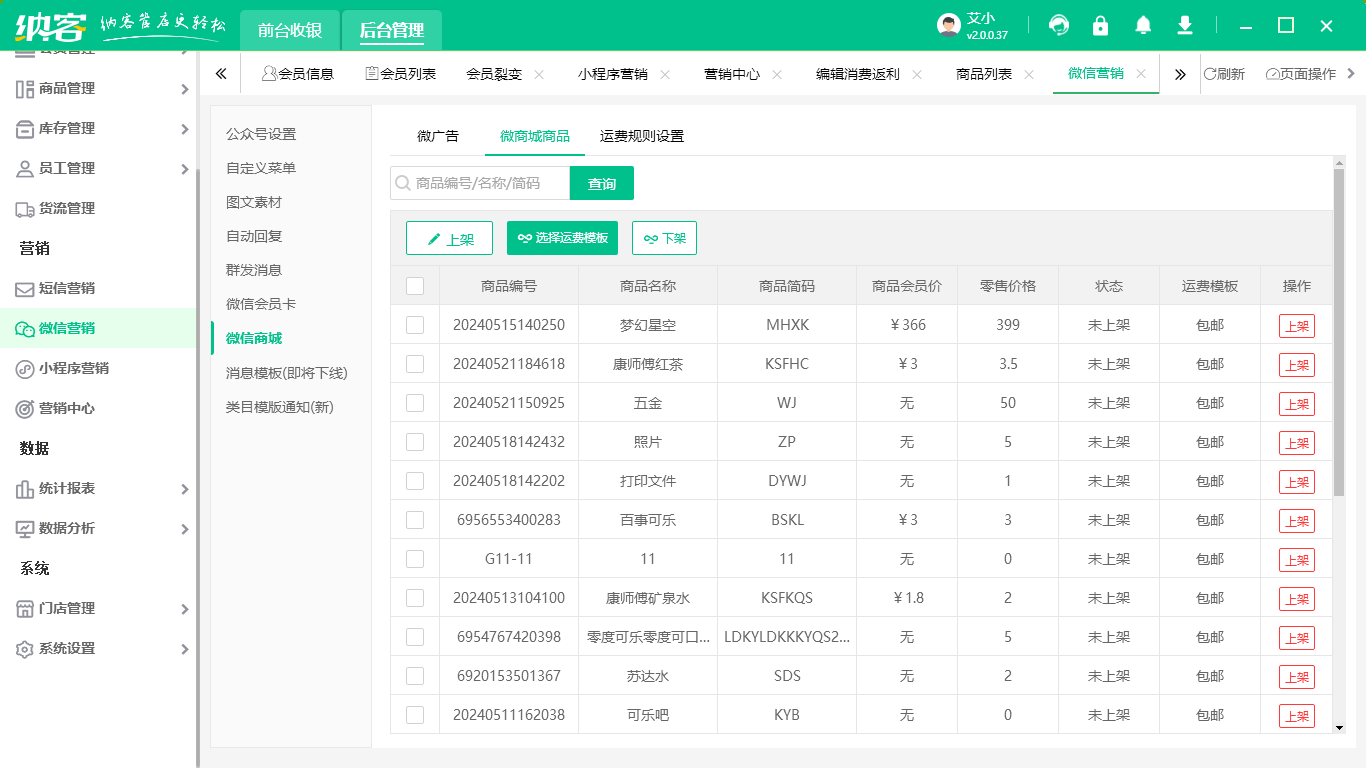Close the 会员裂变 tab
Image resolution: width=1366 pixels, height=768 pixels.
(x=539, y=74)
